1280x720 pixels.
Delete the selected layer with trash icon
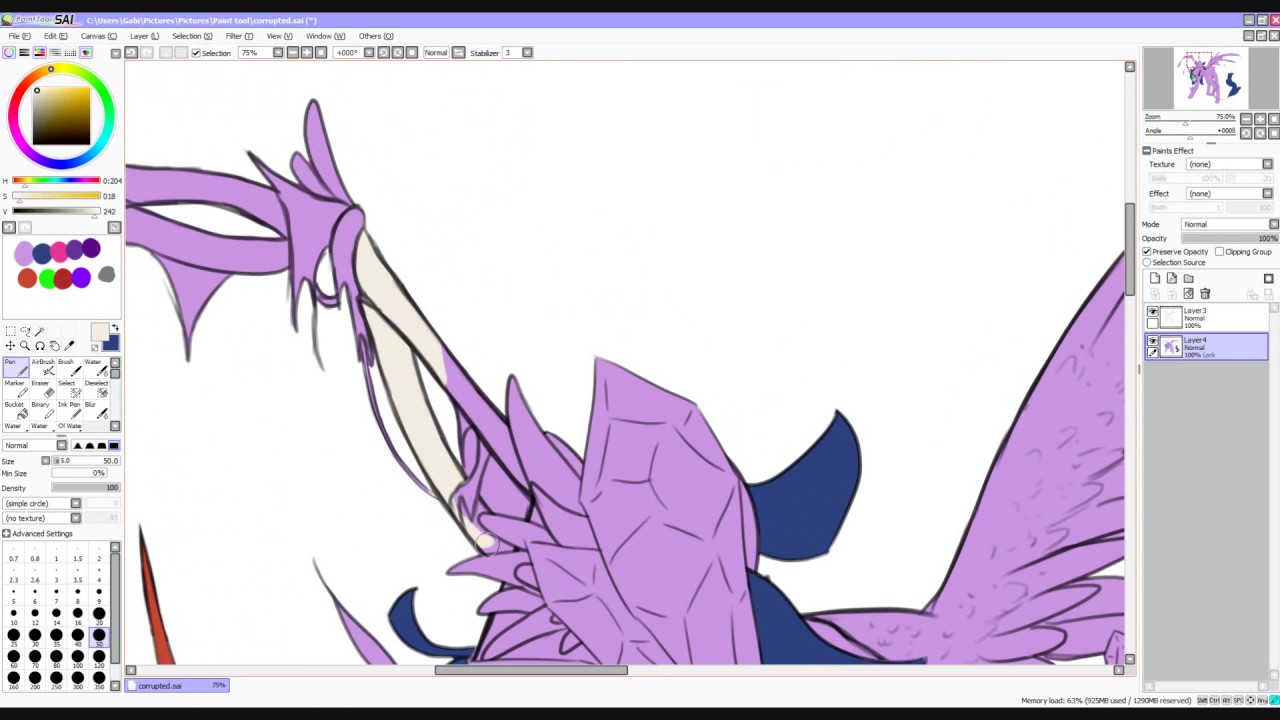click(1205, 294)
